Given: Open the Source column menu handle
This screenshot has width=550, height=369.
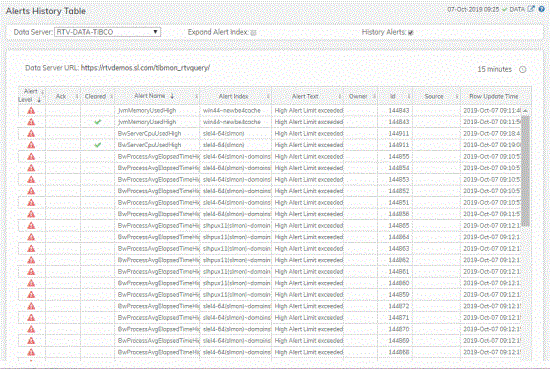Looking at the screenshot, I should tap(457, 96).
